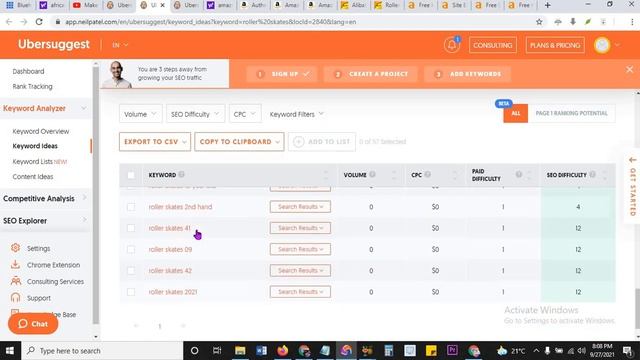Open the Export to CSV dropdown
The height and width of the screenshot is (360, 640).
point(155,142)
